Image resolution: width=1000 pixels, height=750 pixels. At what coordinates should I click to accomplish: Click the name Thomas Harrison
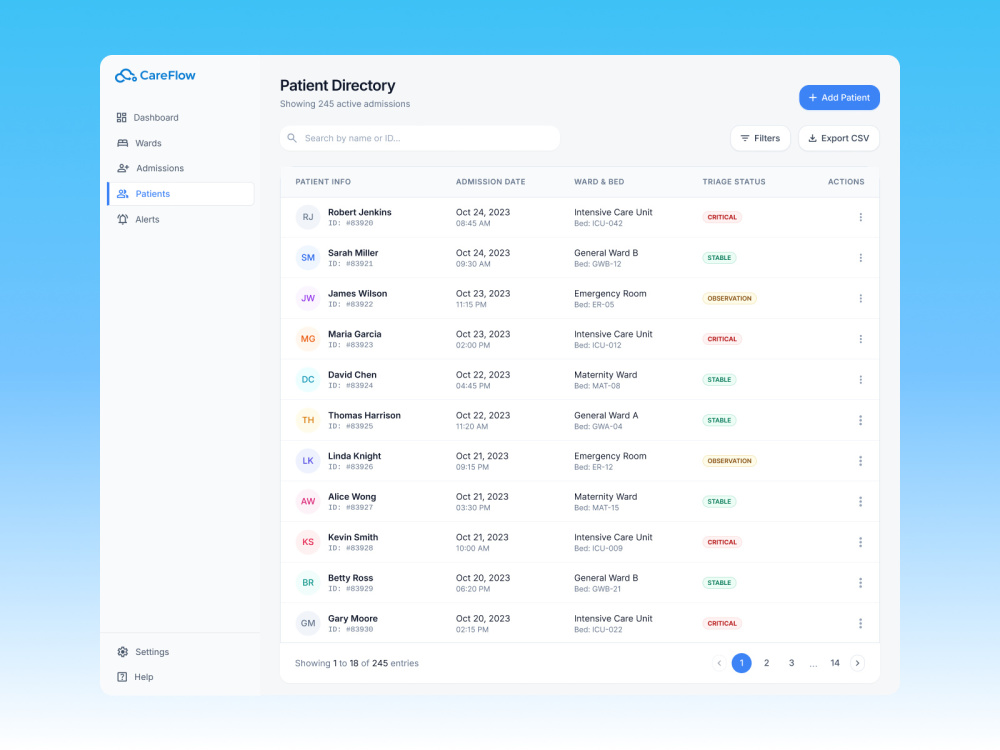point(364,415)
